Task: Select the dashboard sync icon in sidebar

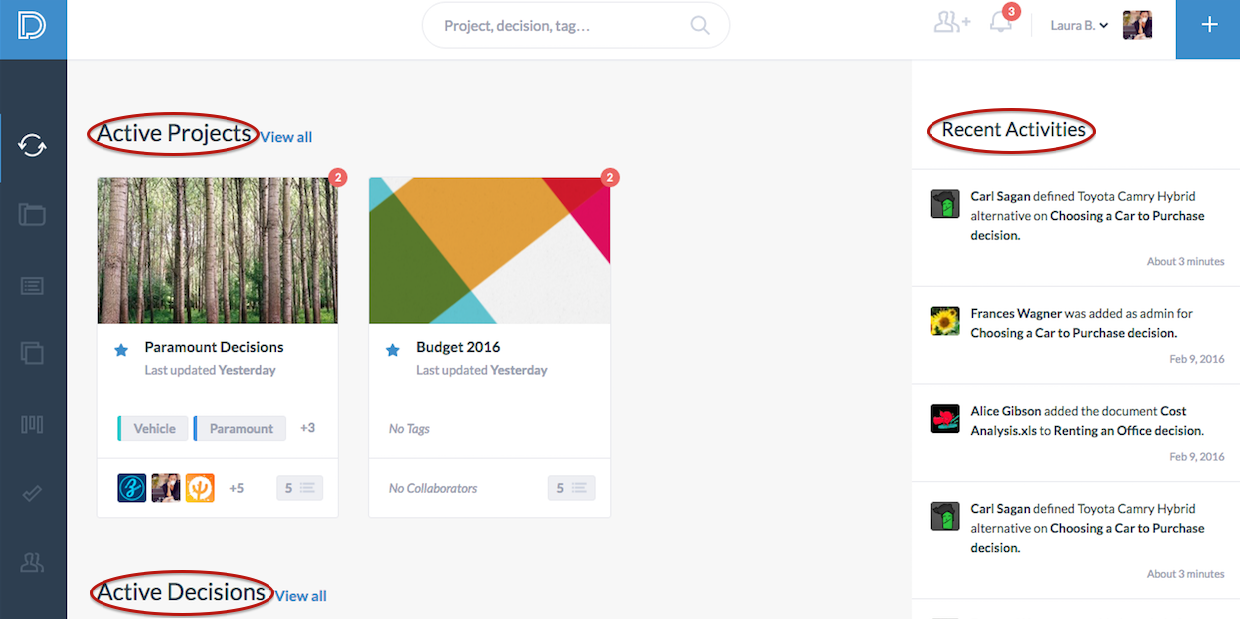Action: pos(33,147)
